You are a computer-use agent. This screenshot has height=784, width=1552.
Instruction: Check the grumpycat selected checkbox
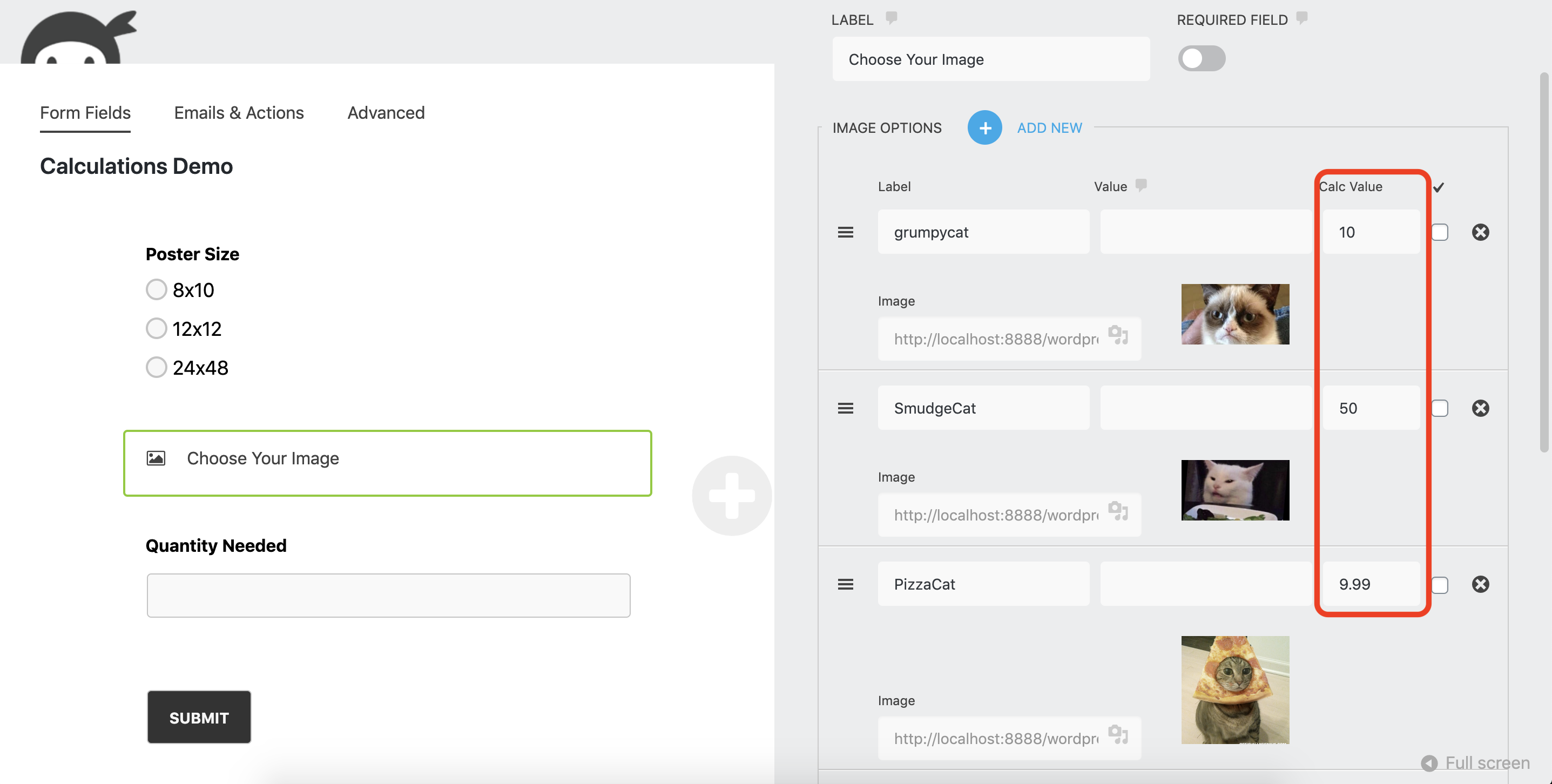click(x=1439, y=232)
